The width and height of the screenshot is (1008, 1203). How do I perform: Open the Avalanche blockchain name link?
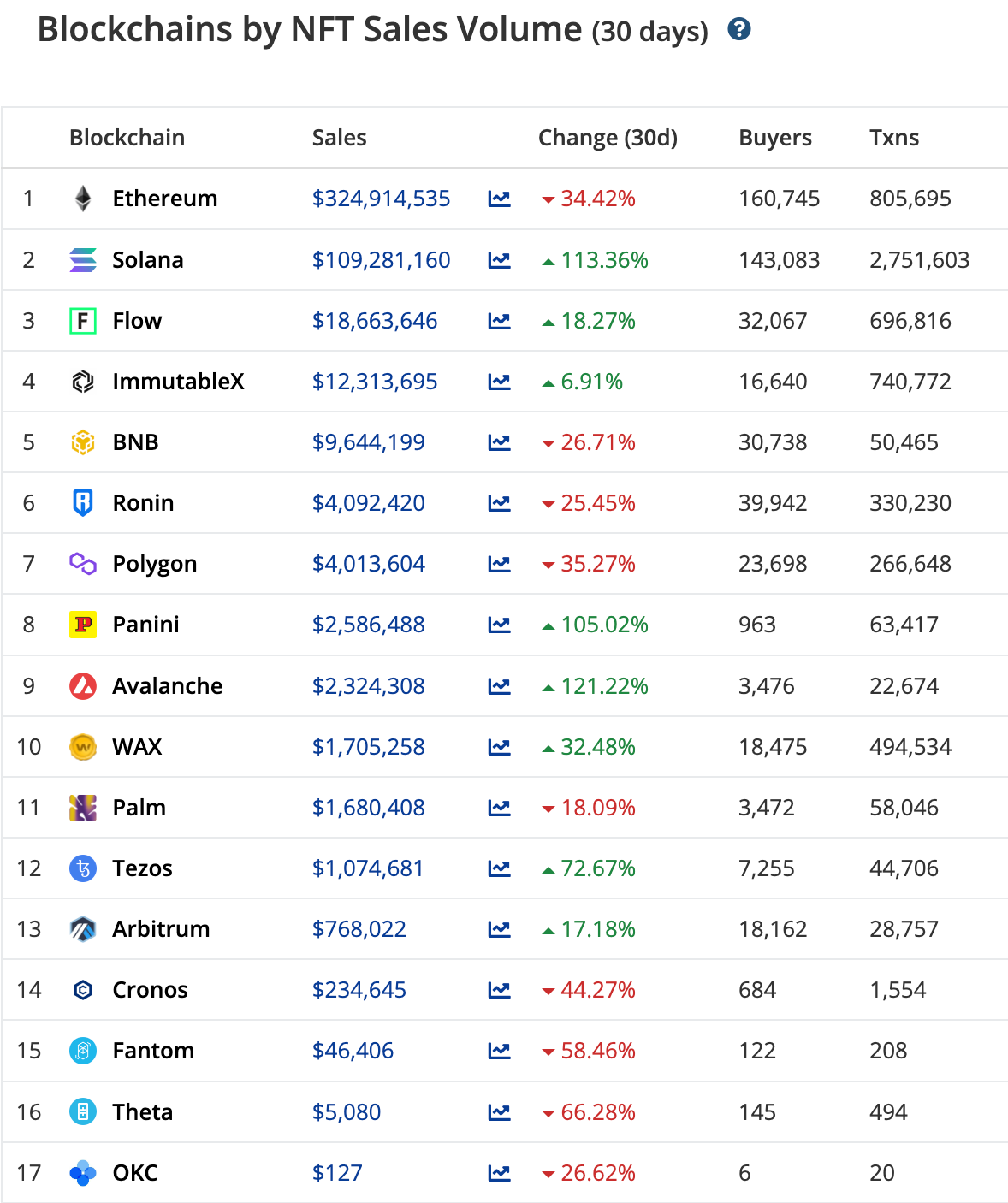coord(168,686)
